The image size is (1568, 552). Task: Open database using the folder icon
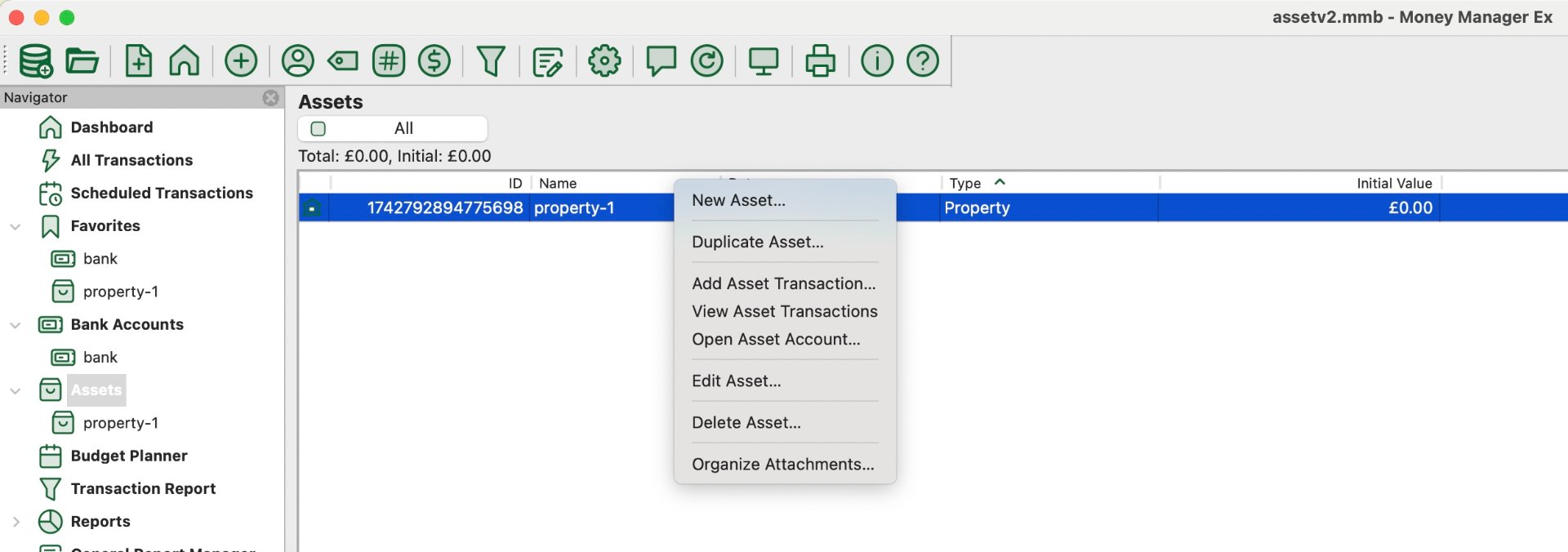click(82, 61)
